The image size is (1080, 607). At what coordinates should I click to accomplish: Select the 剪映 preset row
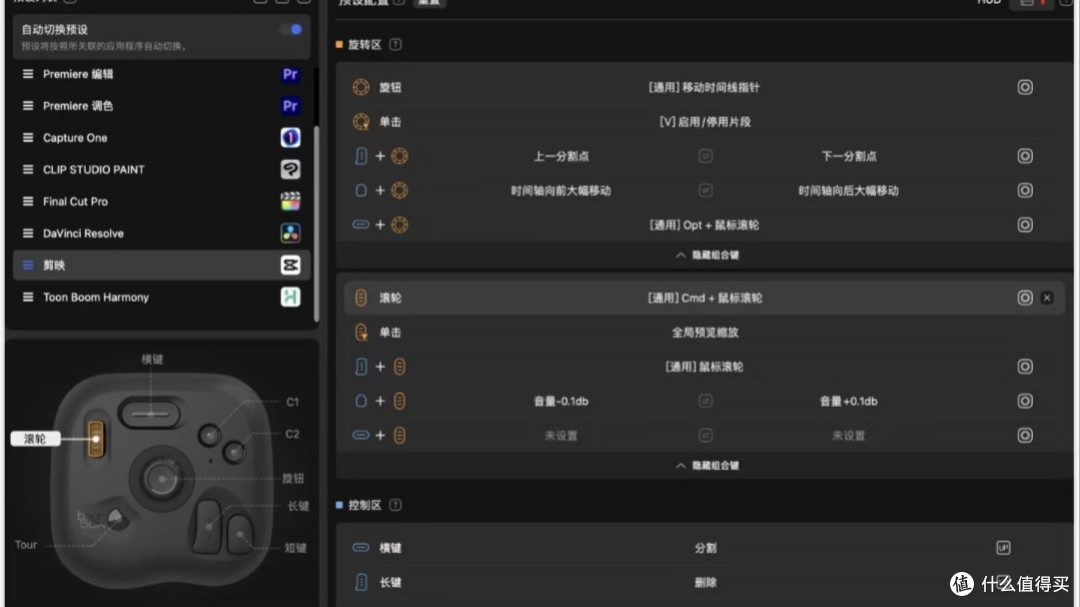pos(161,265)
